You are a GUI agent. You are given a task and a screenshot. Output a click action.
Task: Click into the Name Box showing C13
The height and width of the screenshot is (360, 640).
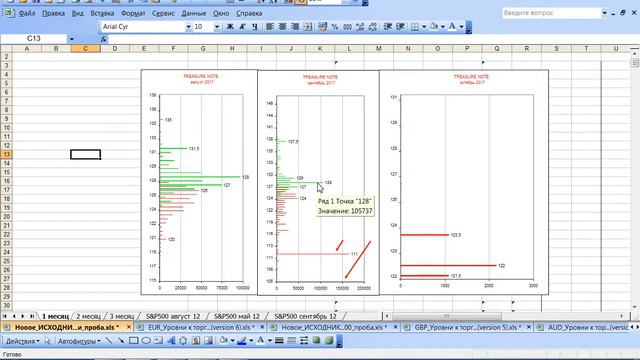[x=34, y=39]
